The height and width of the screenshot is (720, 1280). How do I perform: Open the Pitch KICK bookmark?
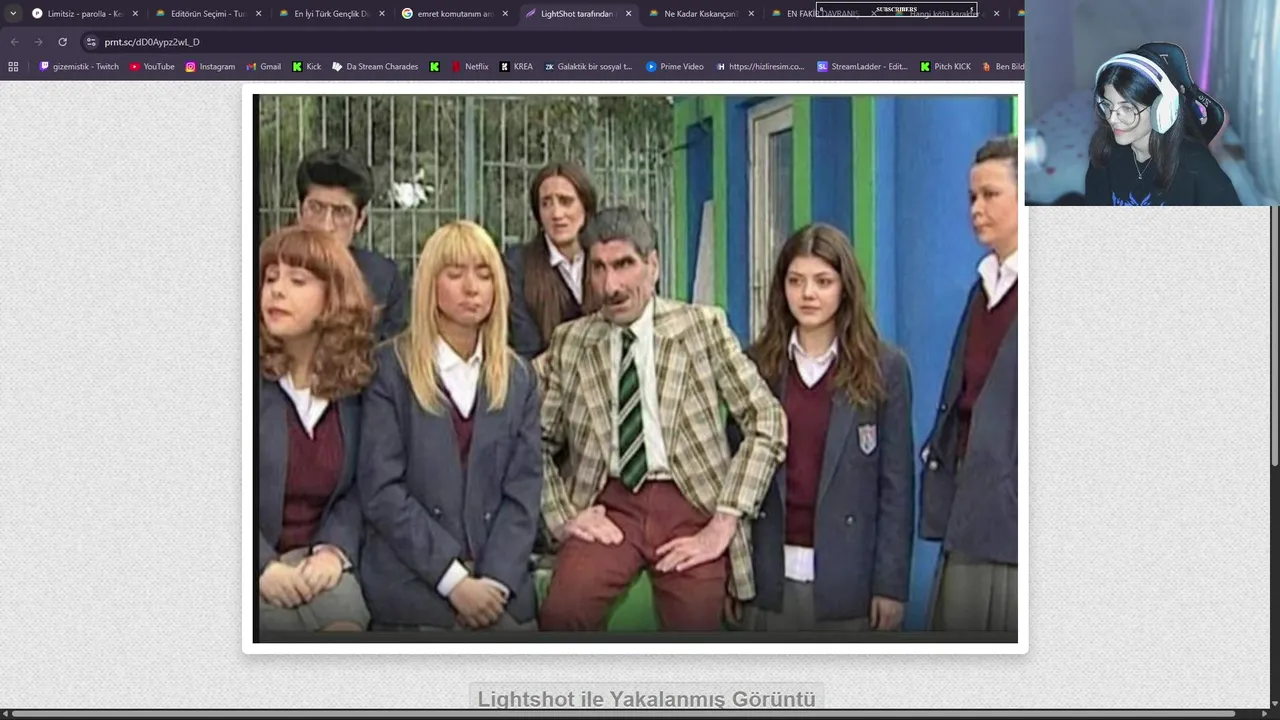click(x=945, y=67)
